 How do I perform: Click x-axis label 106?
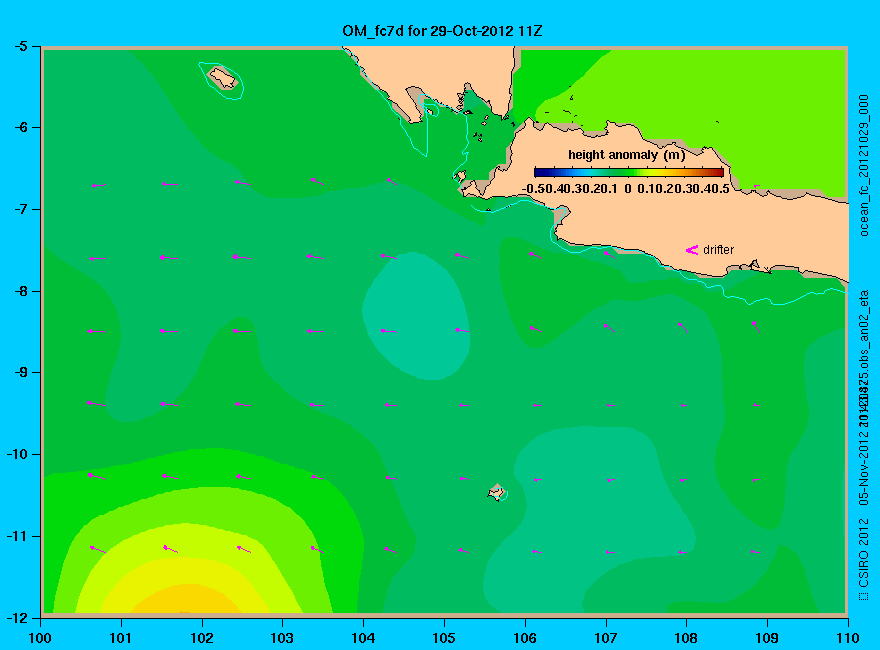(x=525, y=638)
